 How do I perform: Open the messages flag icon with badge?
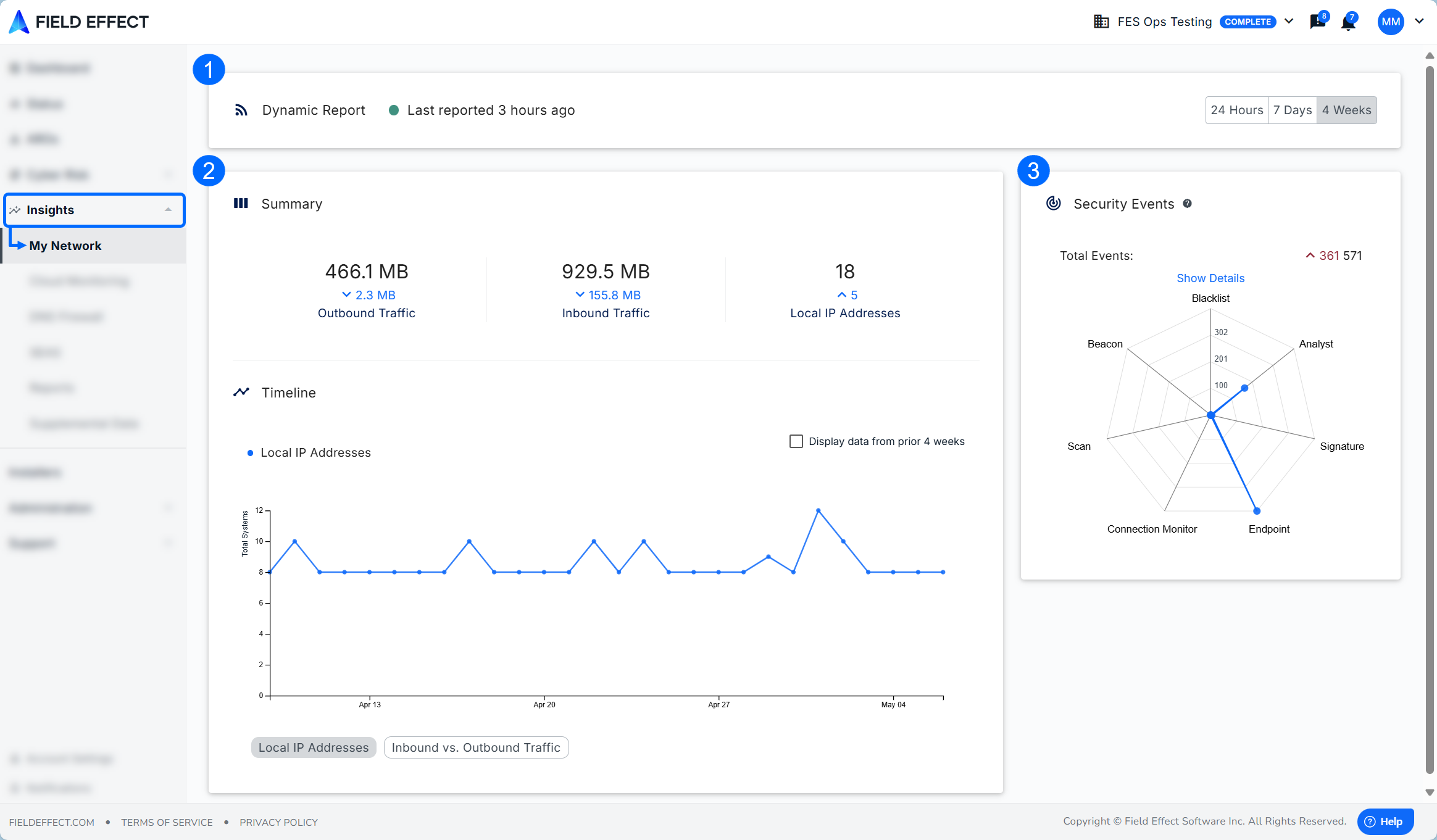click(x=1317, y=22)
